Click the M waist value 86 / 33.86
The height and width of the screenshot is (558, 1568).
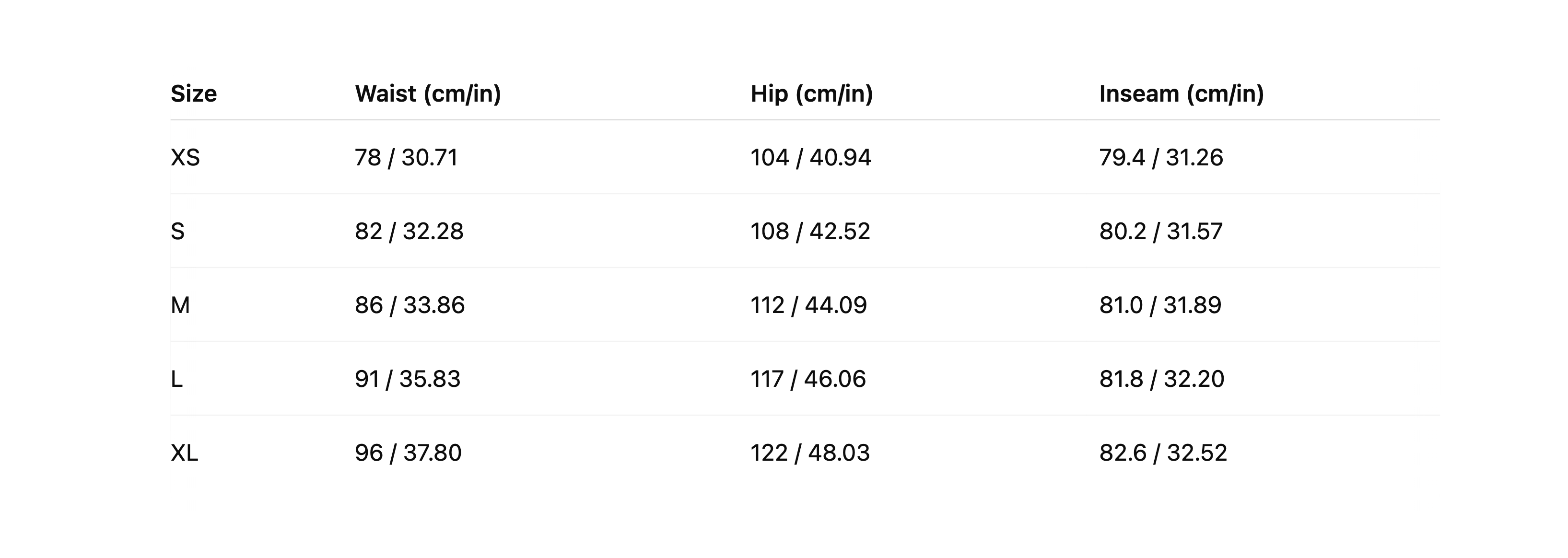pyautogui.click(x=410, y=305)
